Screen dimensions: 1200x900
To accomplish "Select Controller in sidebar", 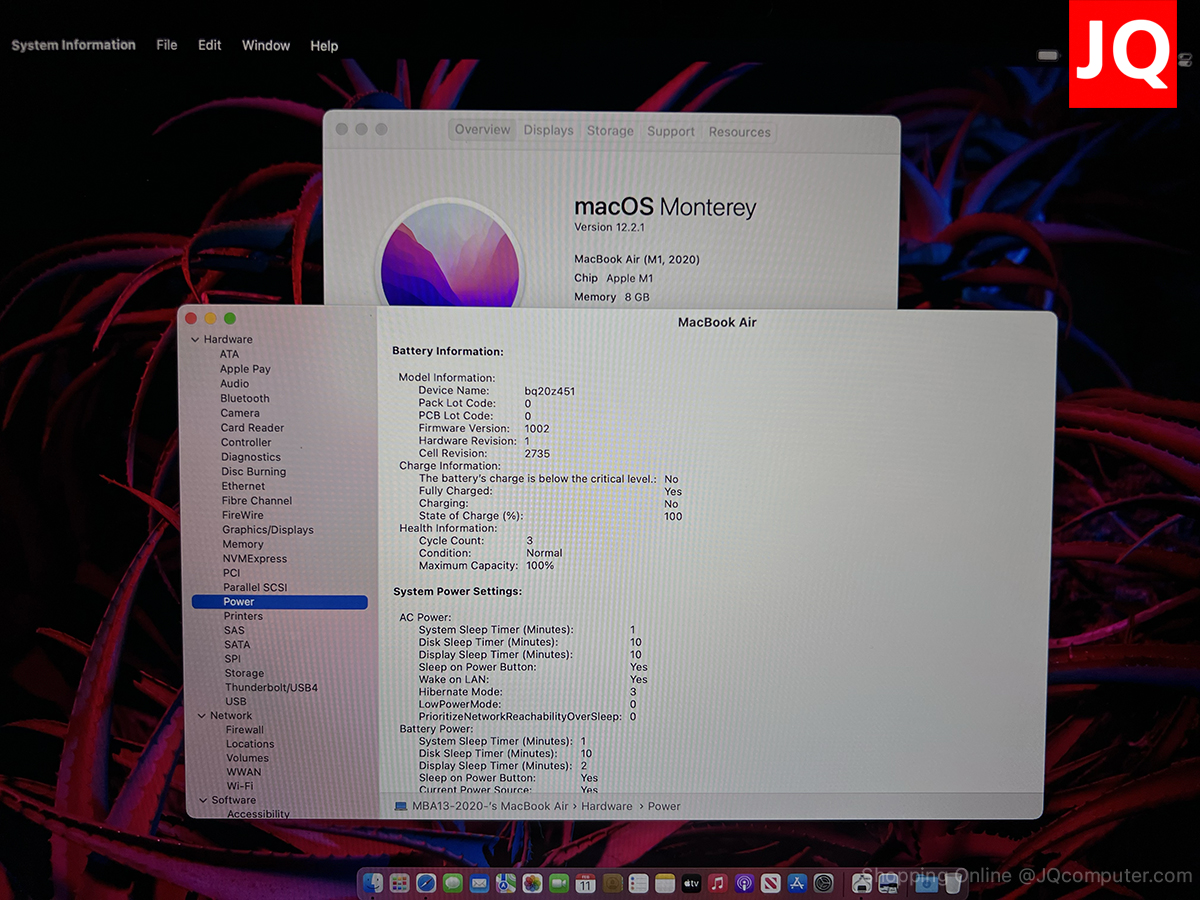I will point(246,442).
